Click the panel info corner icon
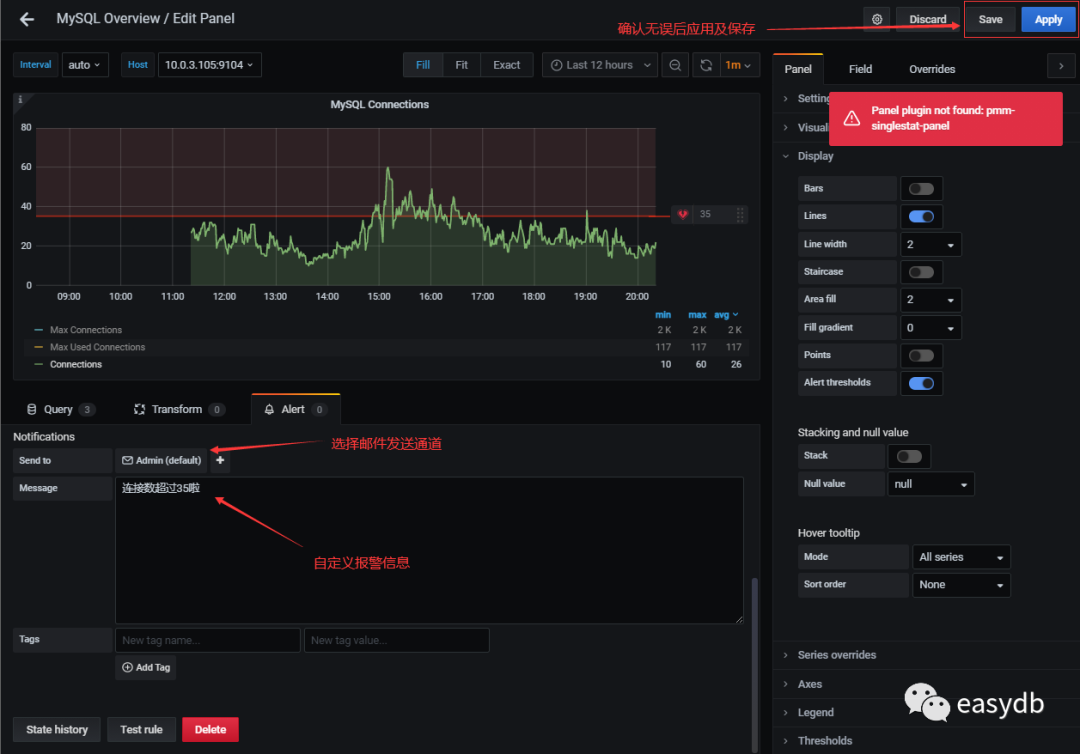The image size is (1080, 754). (21, 100)
